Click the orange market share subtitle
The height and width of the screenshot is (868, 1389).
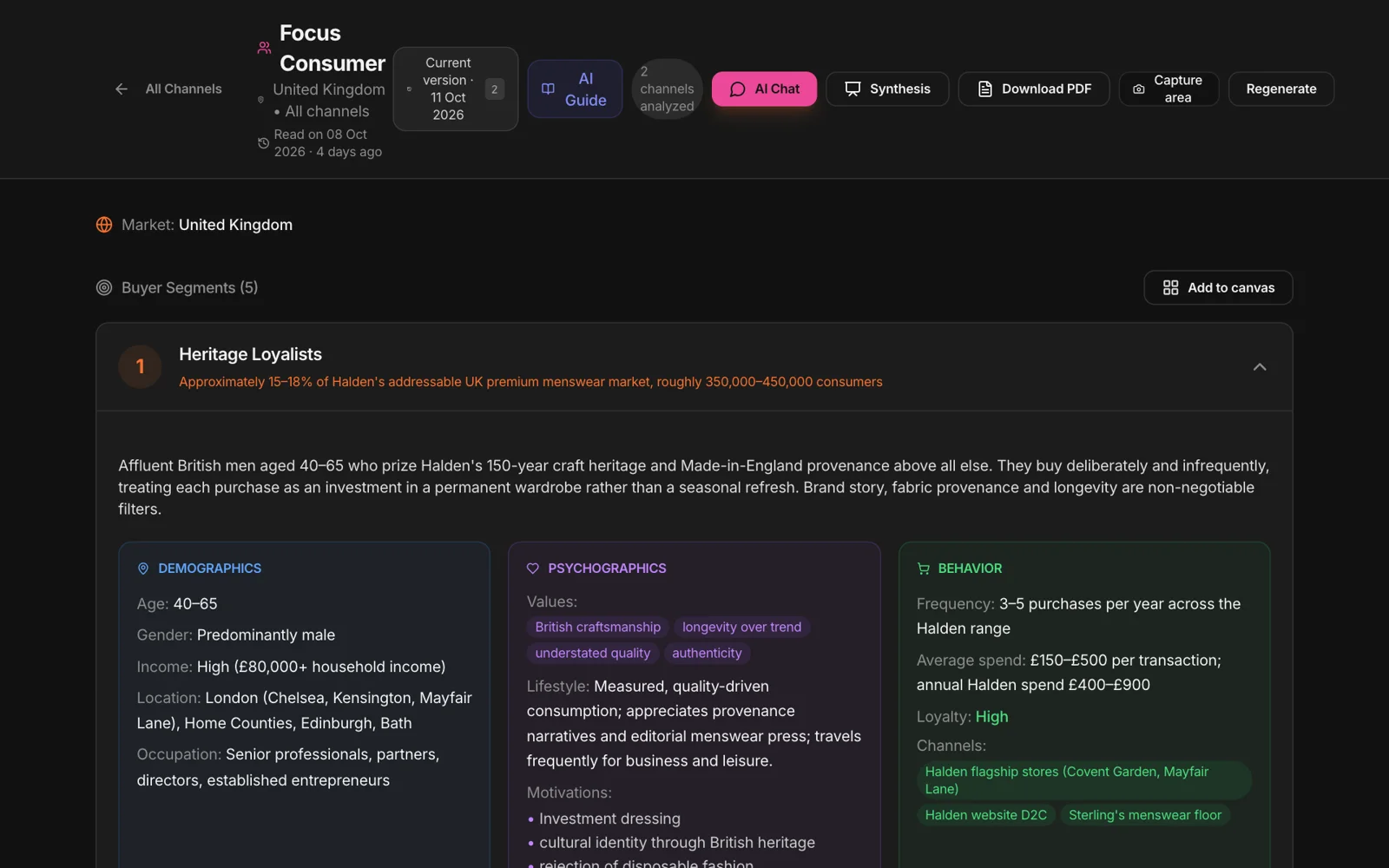(530, 382)
